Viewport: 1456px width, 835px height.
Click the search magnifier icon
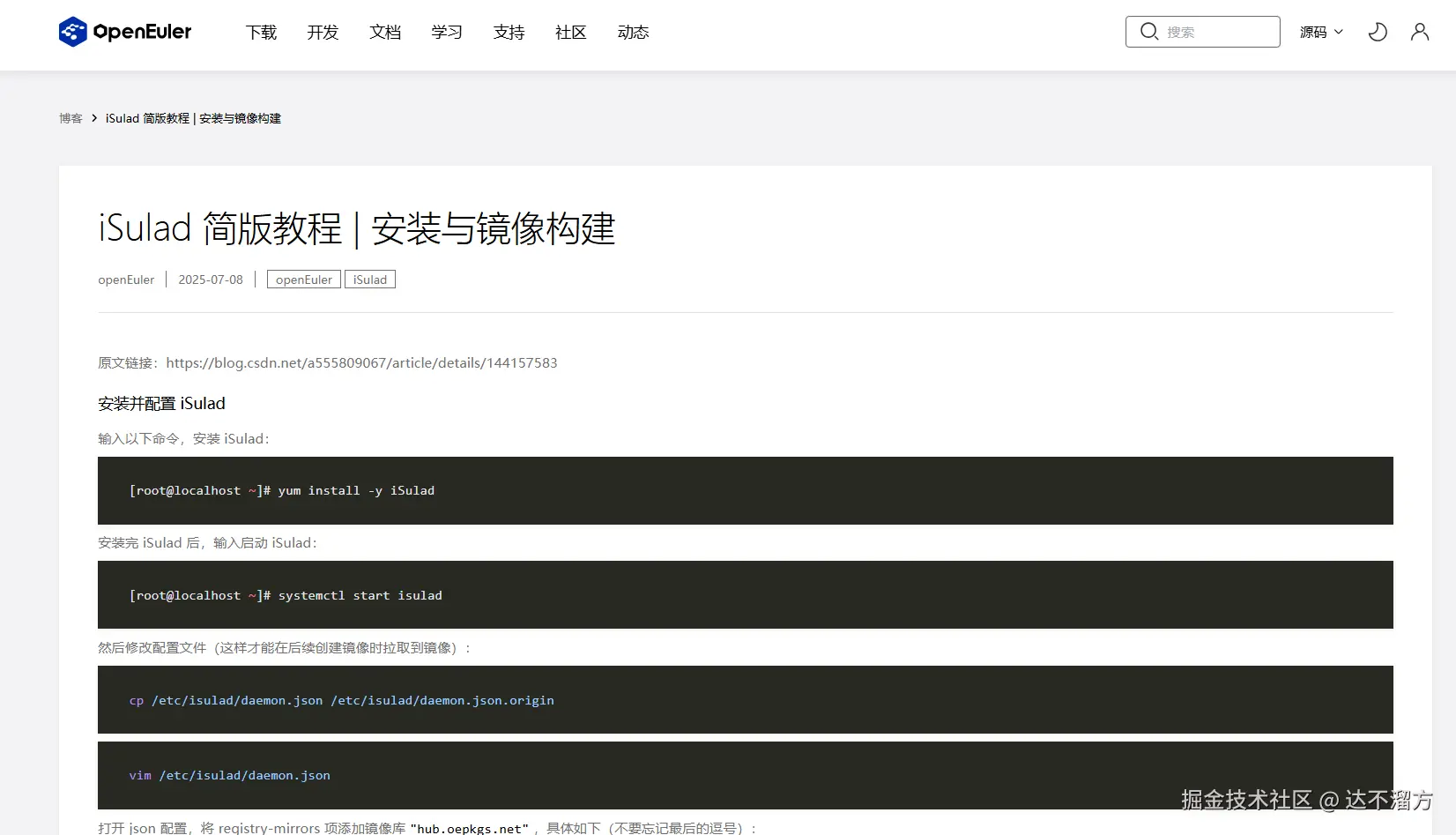[x=1149, y=32]
